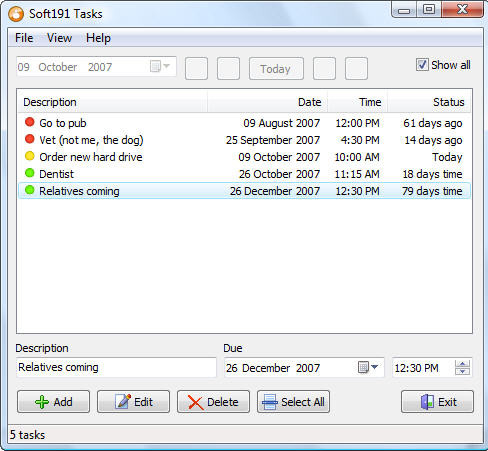The height and width of the screenshot is (451, 488).
Task: Delete the selected task with the Delete button
Action: point(213,402)
